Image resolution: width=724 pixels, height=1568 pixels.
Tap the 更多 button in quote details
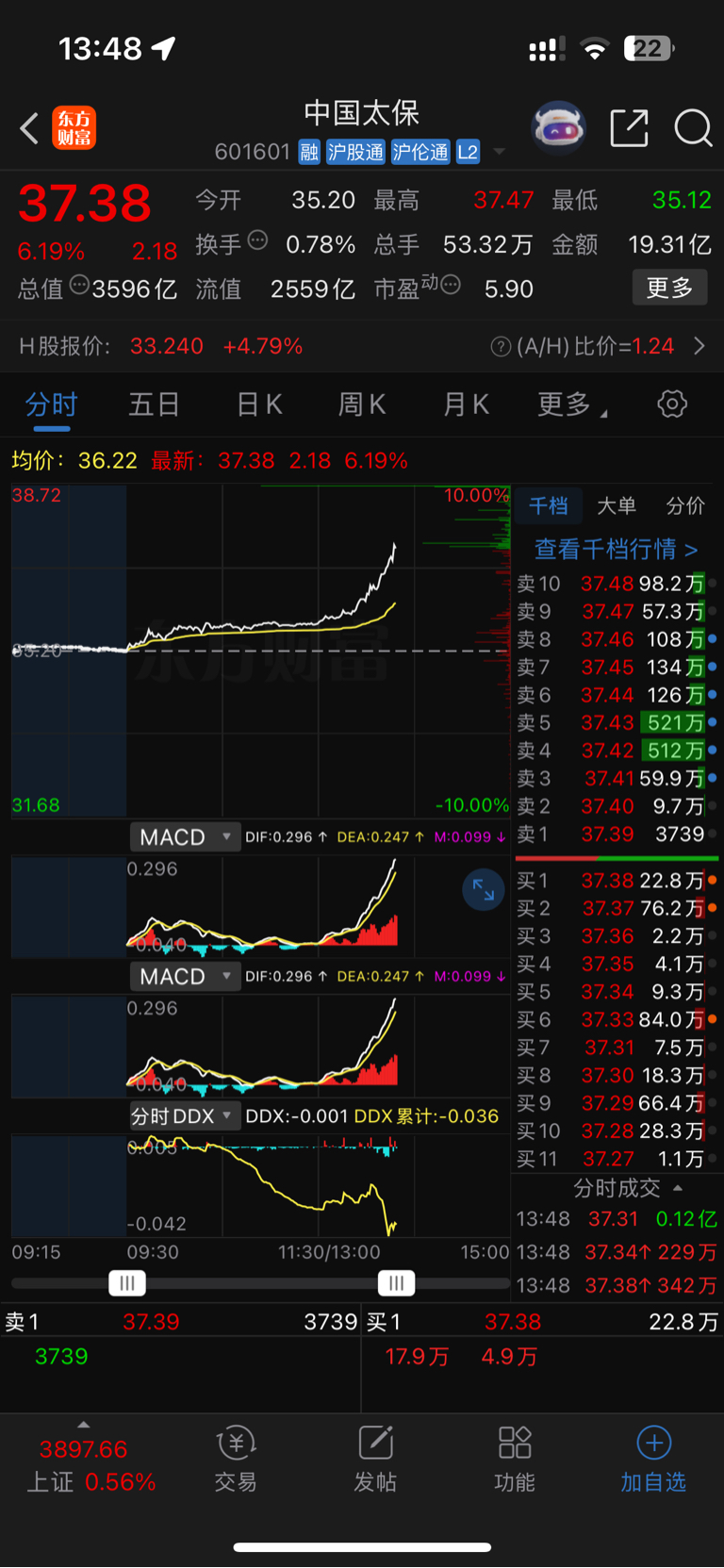tap(669, 288)
